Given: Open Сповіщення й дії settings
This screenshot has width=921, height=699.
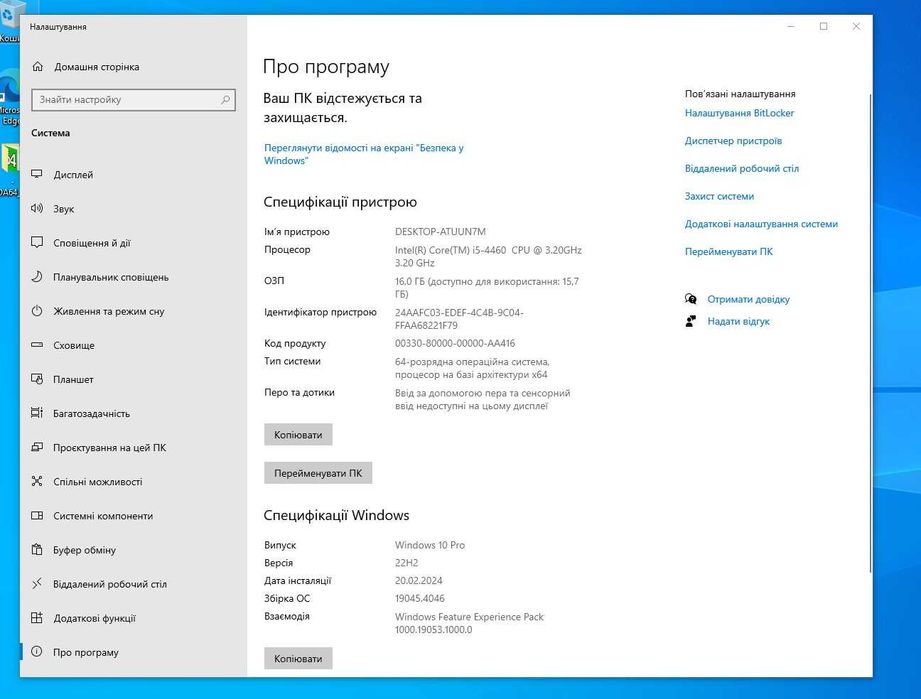Looking at the screenshot, I should tap(92, 243).
